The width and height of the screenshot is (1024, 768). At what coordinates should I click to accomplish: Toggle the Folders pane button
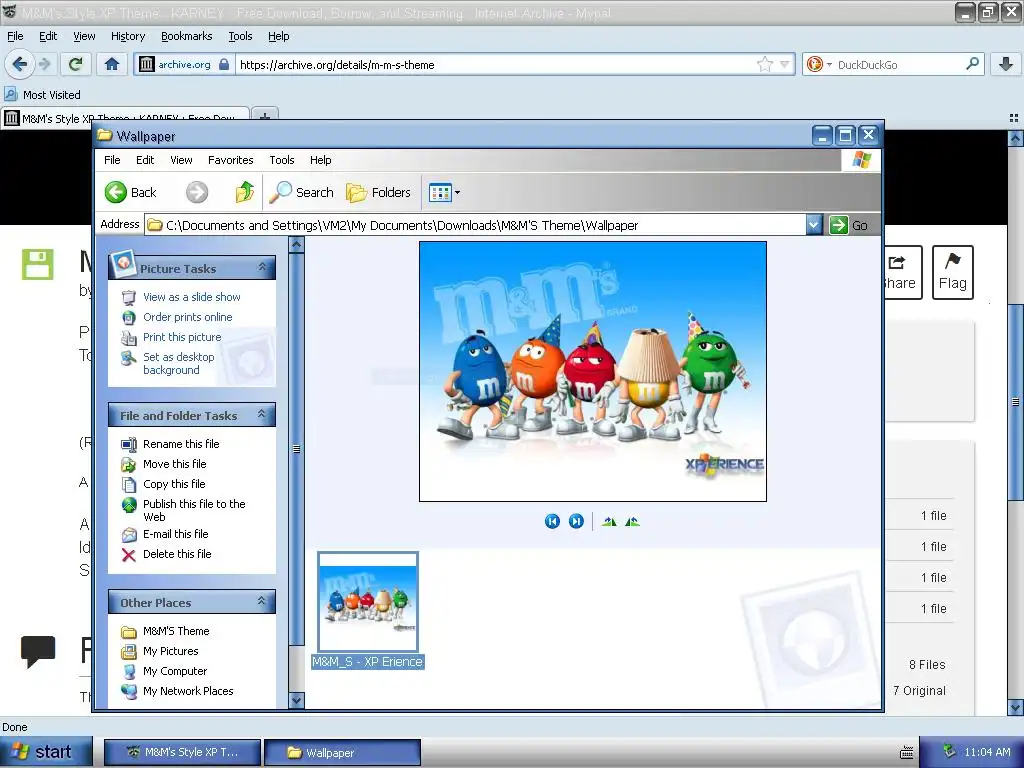[379, 192]
